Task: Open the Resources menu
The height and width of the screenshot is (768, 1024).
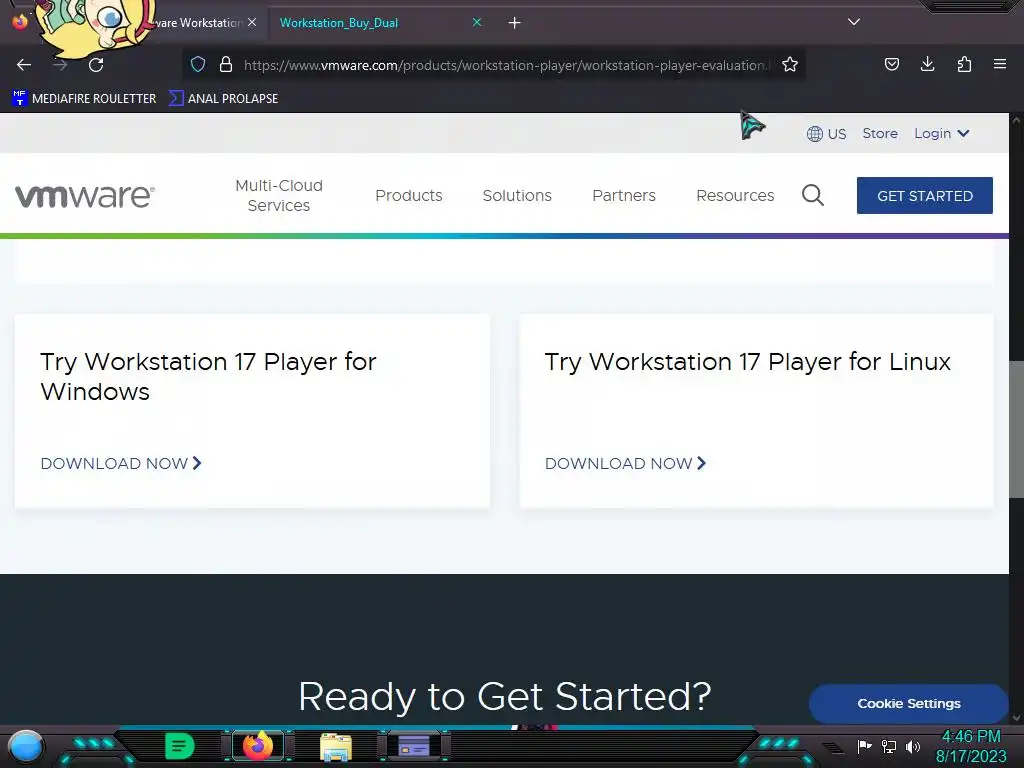Action: click(x=735, y=195)
